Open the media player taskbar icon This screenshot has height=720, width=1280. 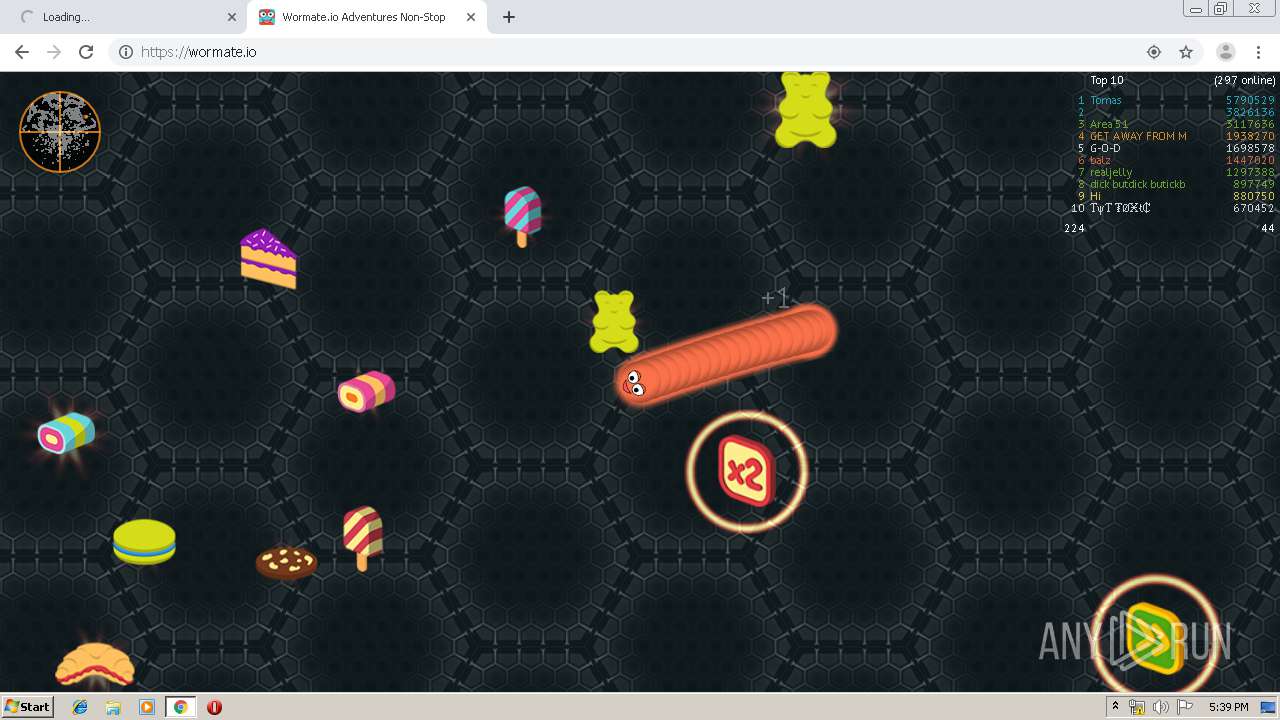coord(147,707)
